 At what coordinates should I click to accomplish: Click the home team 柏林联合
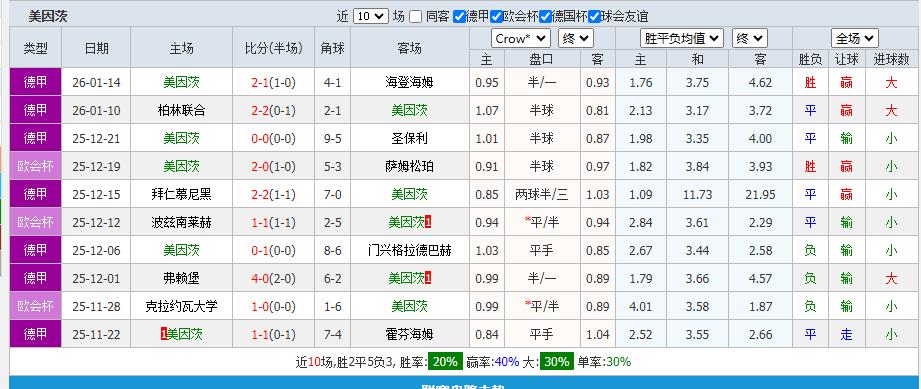coord(181,110)
